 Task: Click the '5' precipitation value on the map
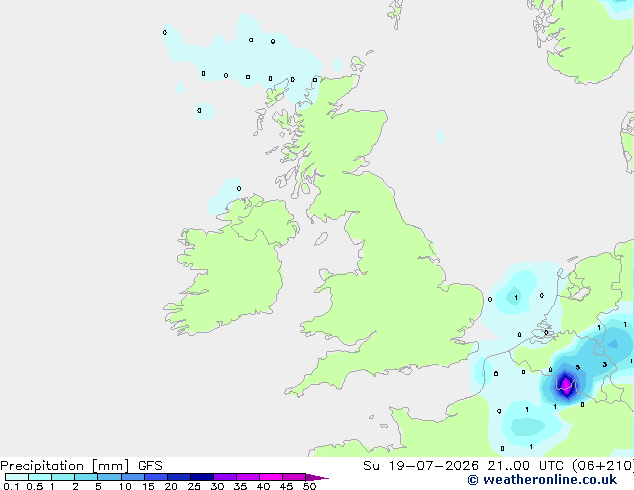pos(578,368)
